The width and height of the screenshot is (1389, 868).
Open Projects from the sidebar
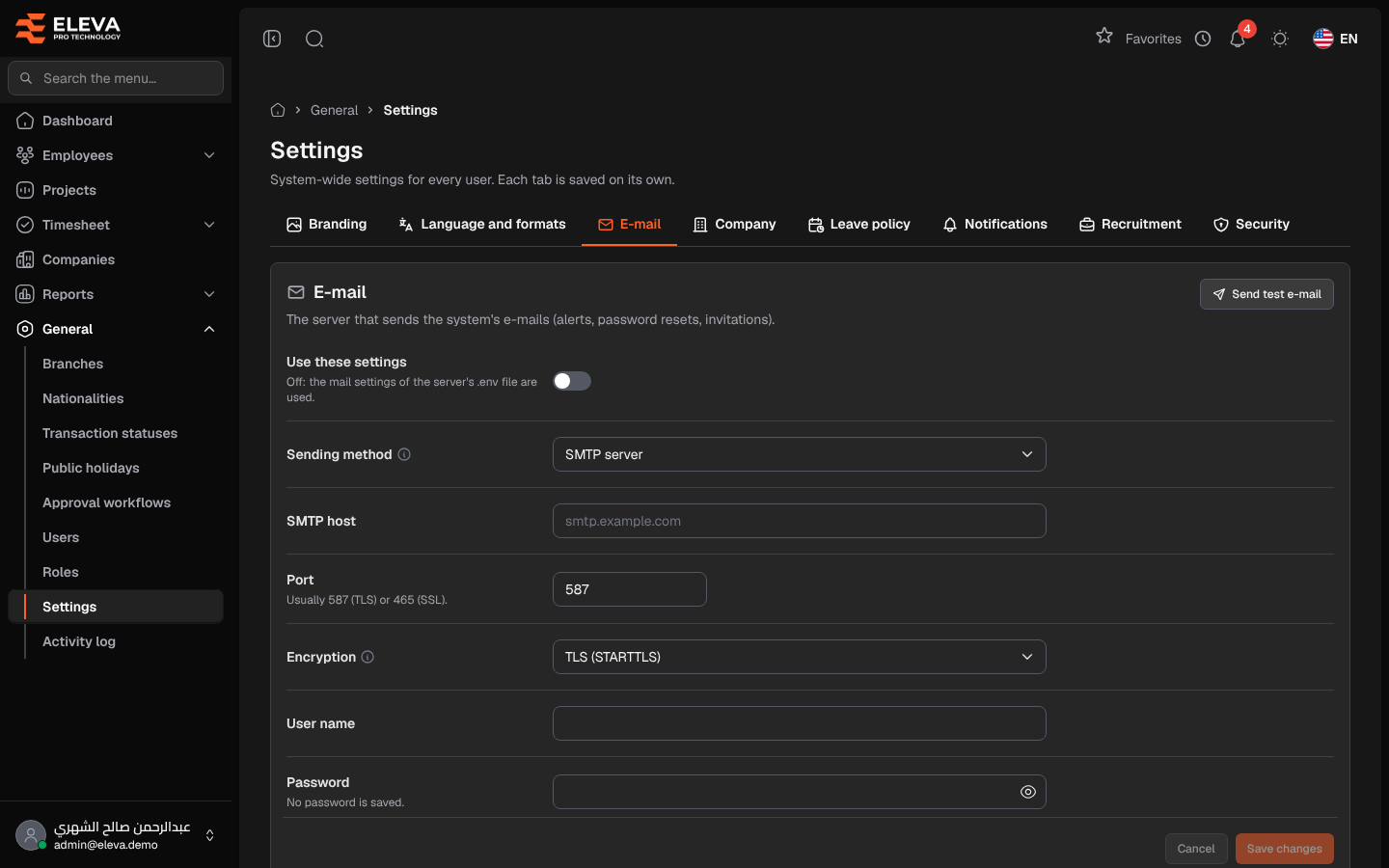(116, 190)
